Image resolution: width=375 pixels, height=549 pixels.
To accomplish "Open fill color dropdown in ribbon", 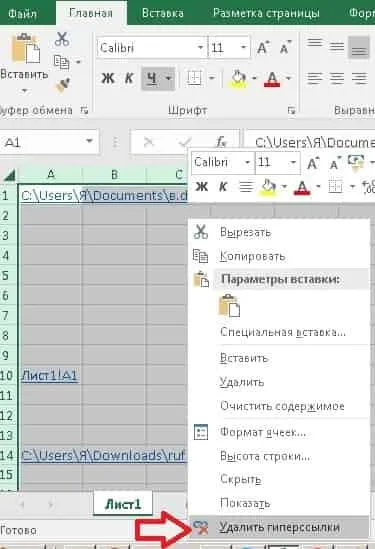I will [x=255, y=78].
